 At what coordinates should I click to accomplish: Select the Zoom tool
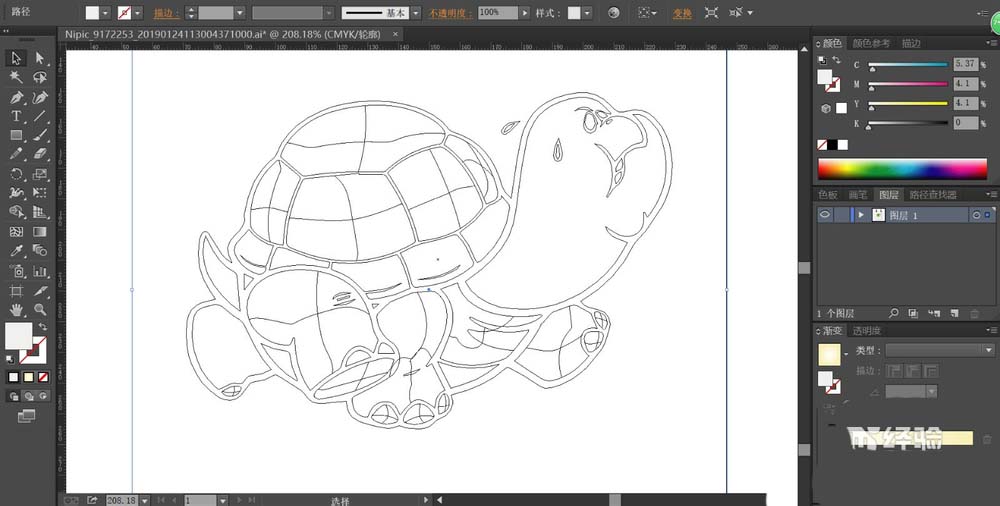40,309
